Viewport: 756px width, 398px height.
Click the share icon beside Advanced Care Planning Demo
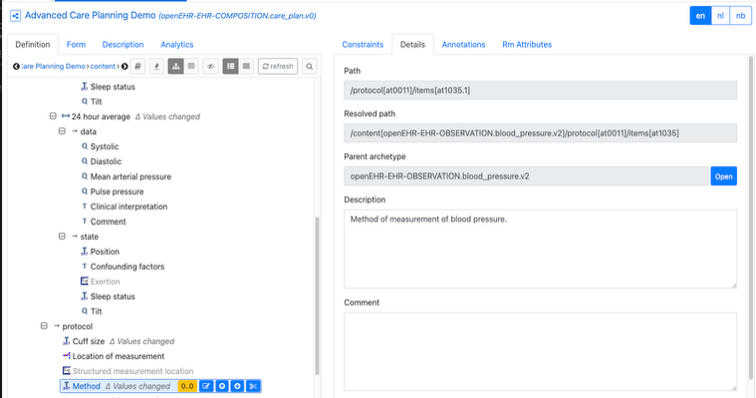(x=15, y=16)
